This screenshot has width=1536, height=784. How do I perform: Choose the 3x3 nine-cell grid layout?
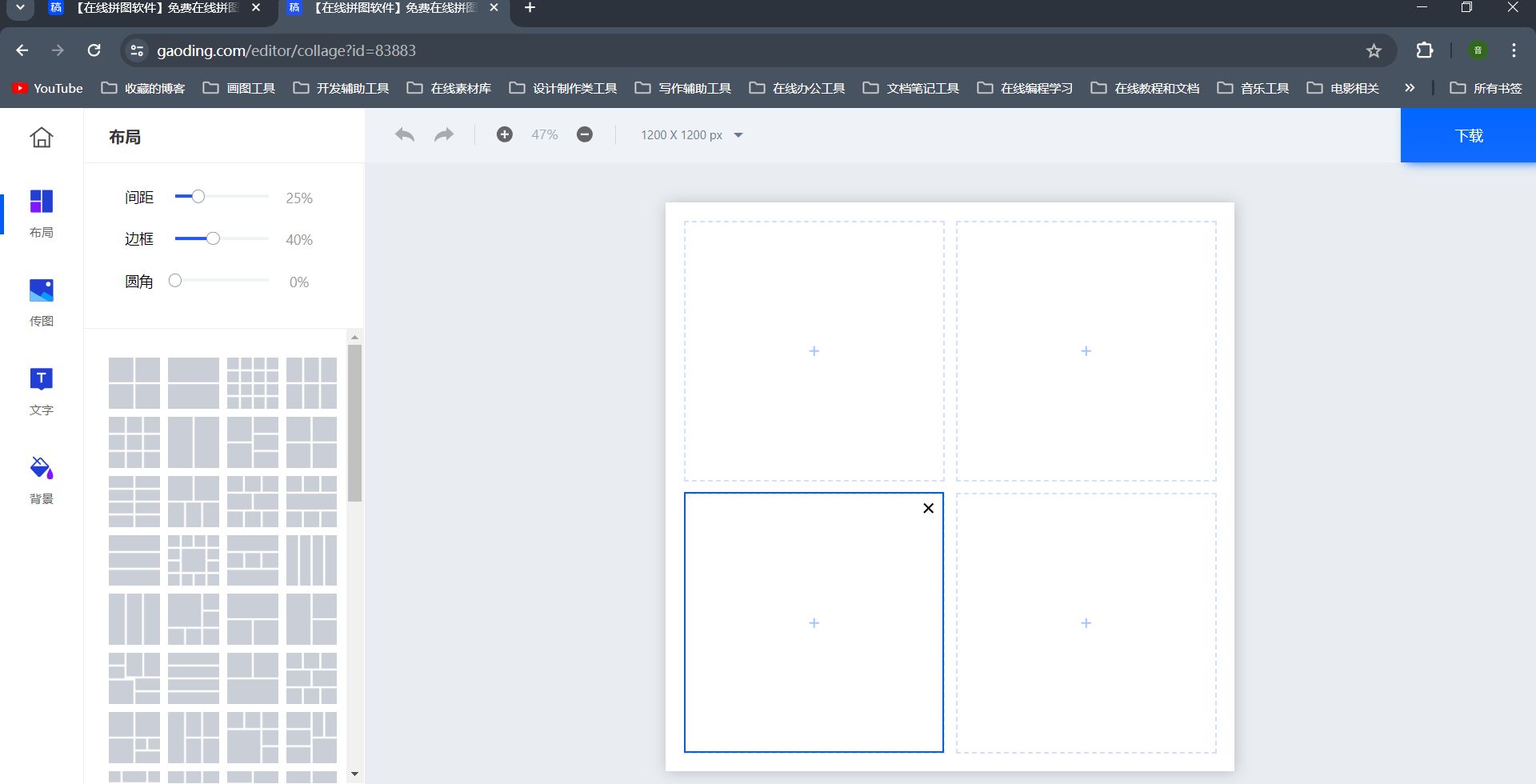[x=134, y=442]
